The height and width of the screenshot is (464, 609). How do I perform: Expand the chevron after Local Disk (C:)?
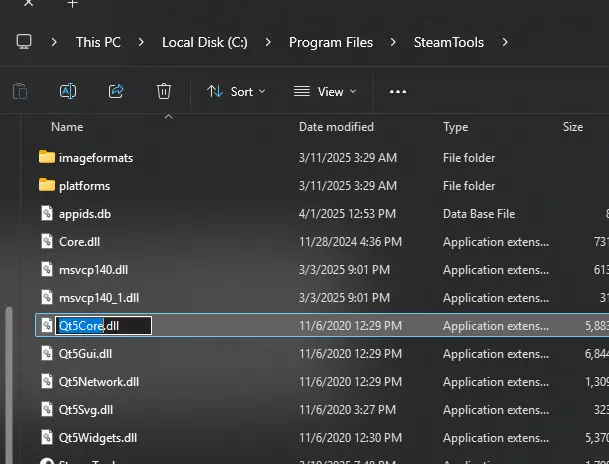pos(268,42)
